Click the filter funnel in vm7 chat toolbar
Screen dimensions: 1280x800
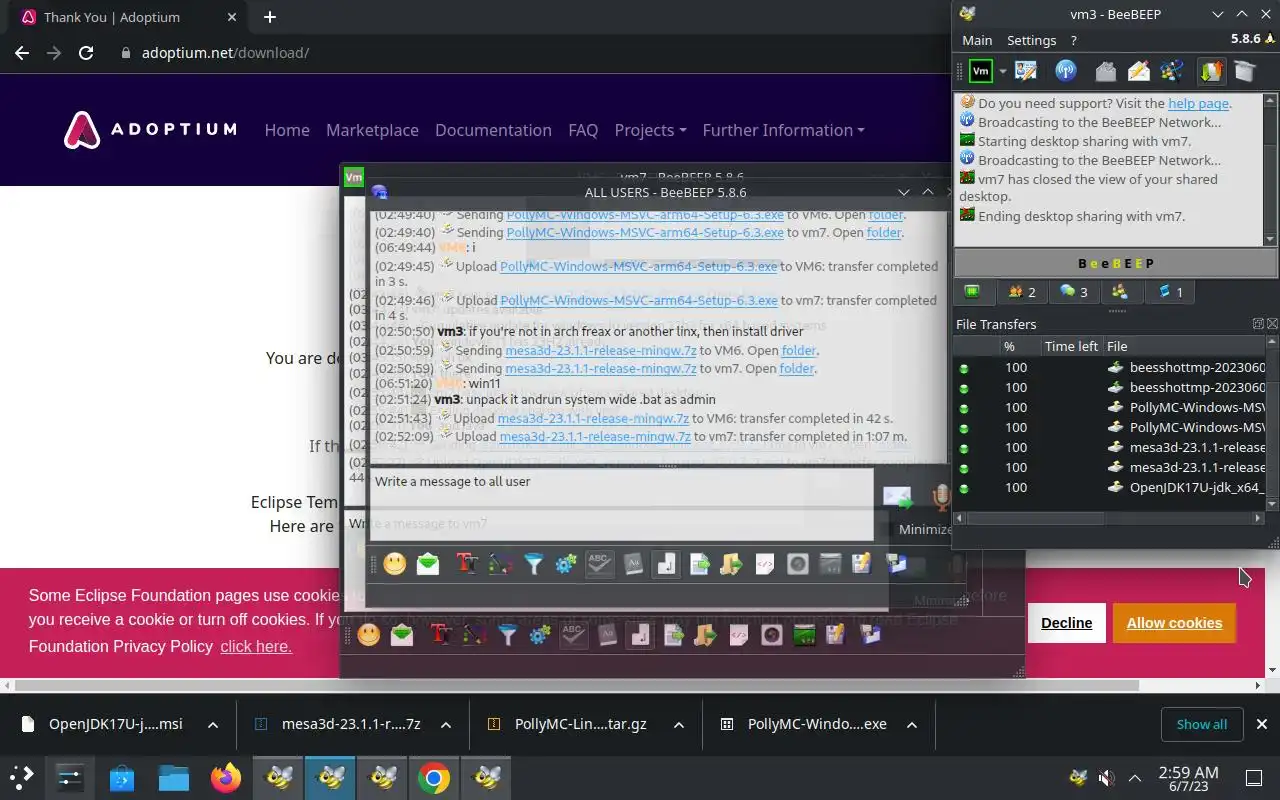click(508, 634)
